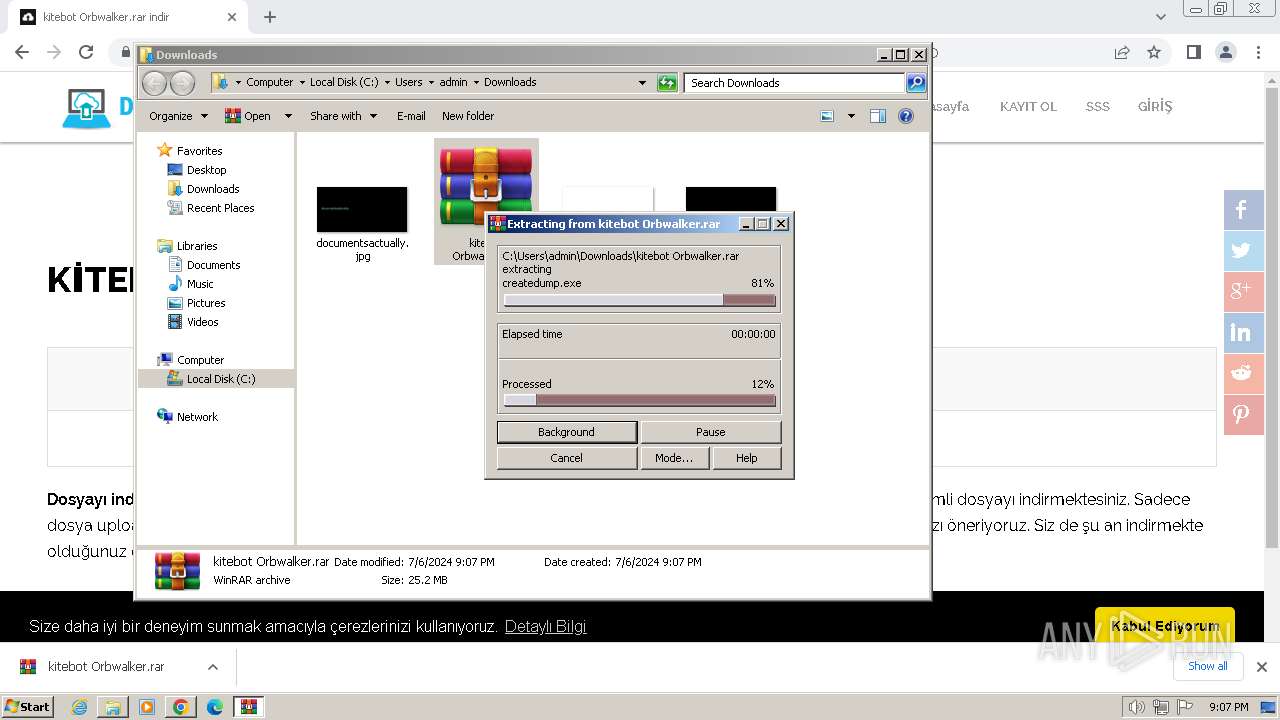Expand the Open dropdown arrow
The height and width of the screenshot is (720, 1280).
pos(288,116)
